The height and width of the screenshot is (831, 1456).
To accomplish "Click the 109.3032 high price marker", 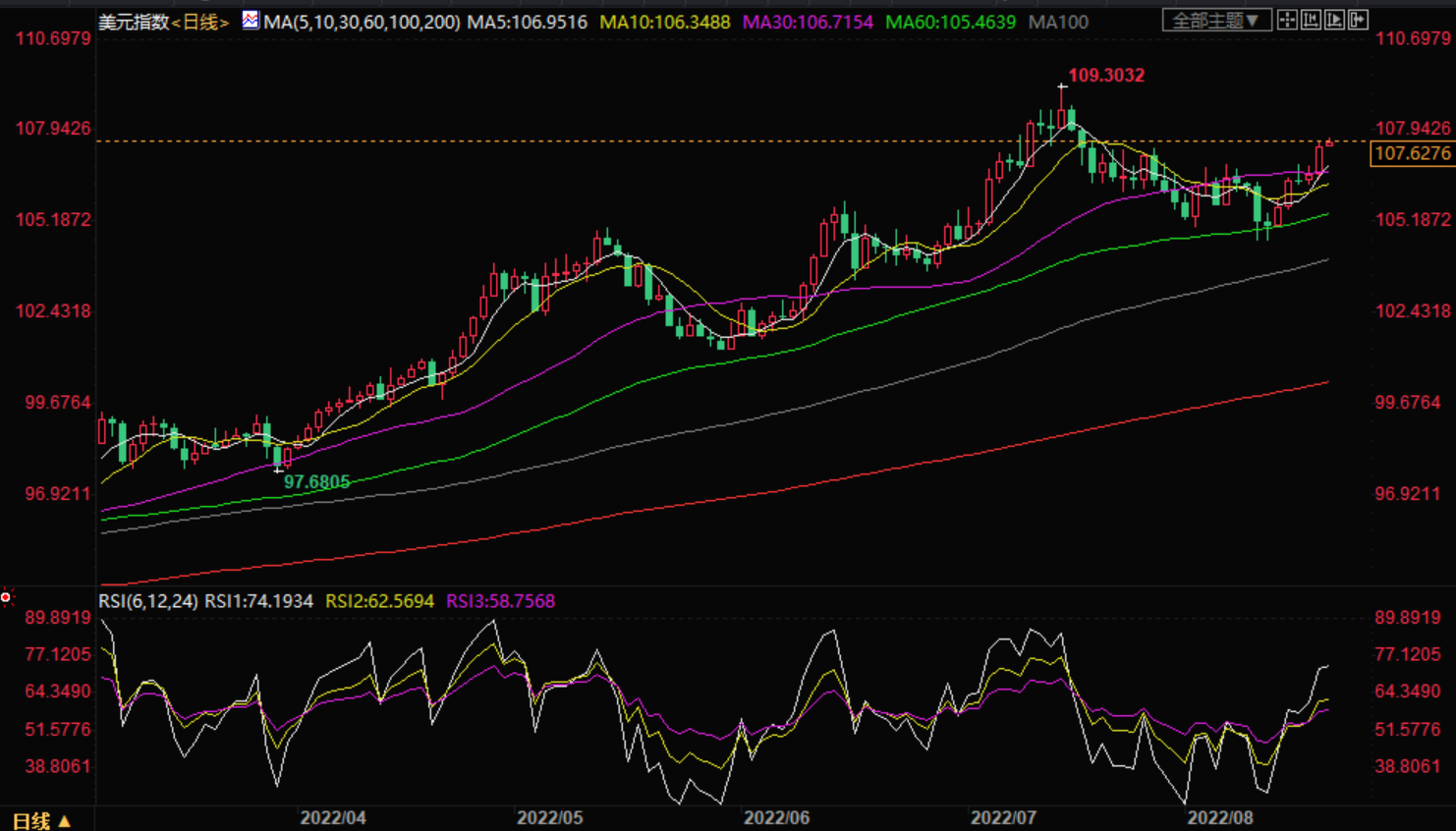I will point(1105,75).
